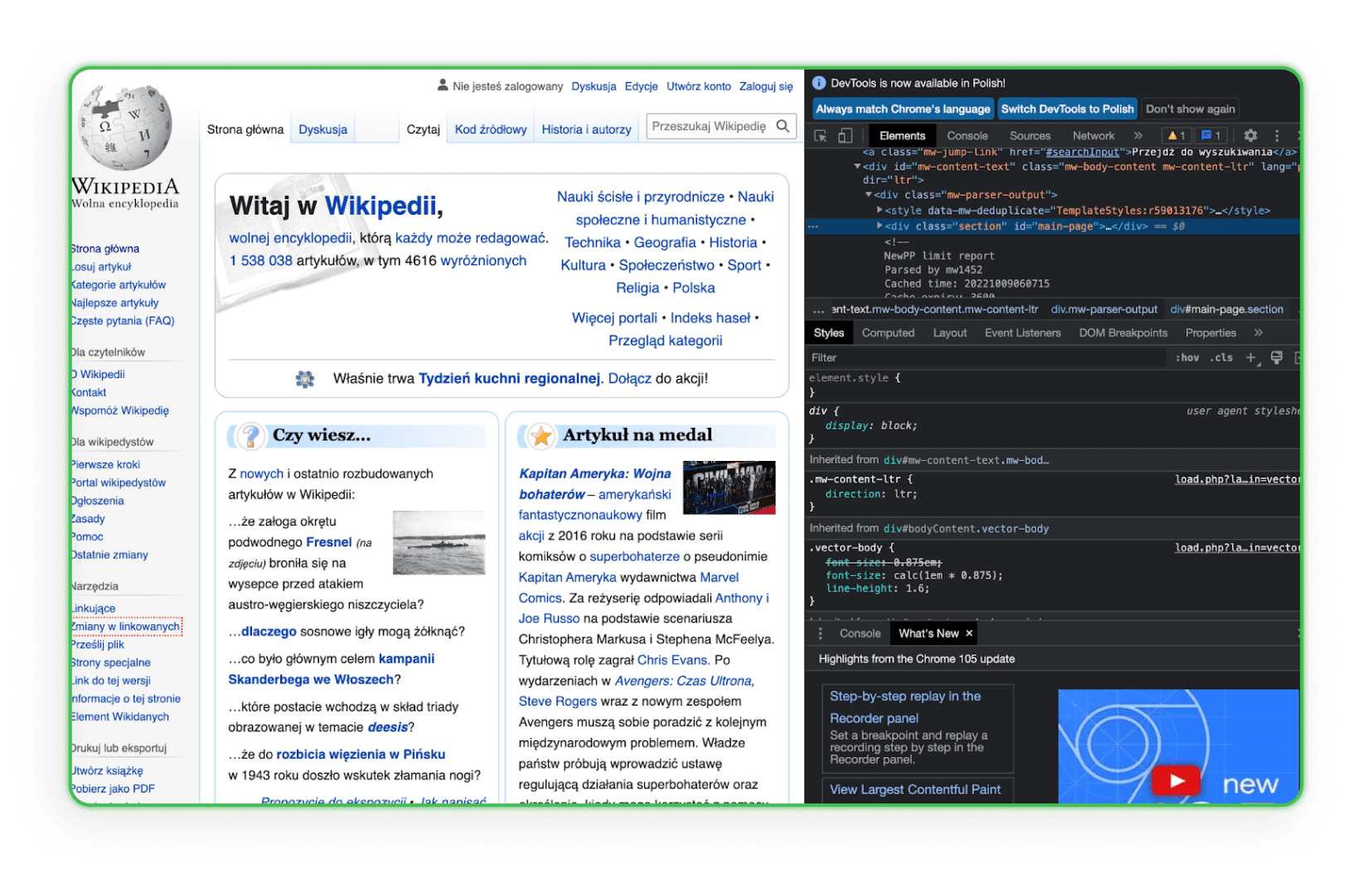
Task: Show more DevTools panels chevron
Action: tap(1138, 135)
